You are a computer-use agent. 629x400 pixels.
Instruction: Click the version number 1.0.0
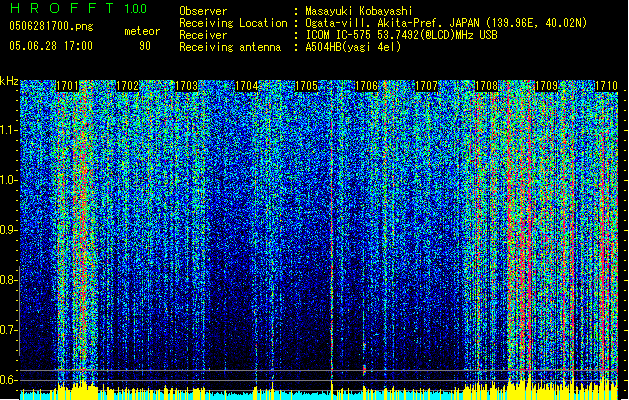(x=135, y=8)
